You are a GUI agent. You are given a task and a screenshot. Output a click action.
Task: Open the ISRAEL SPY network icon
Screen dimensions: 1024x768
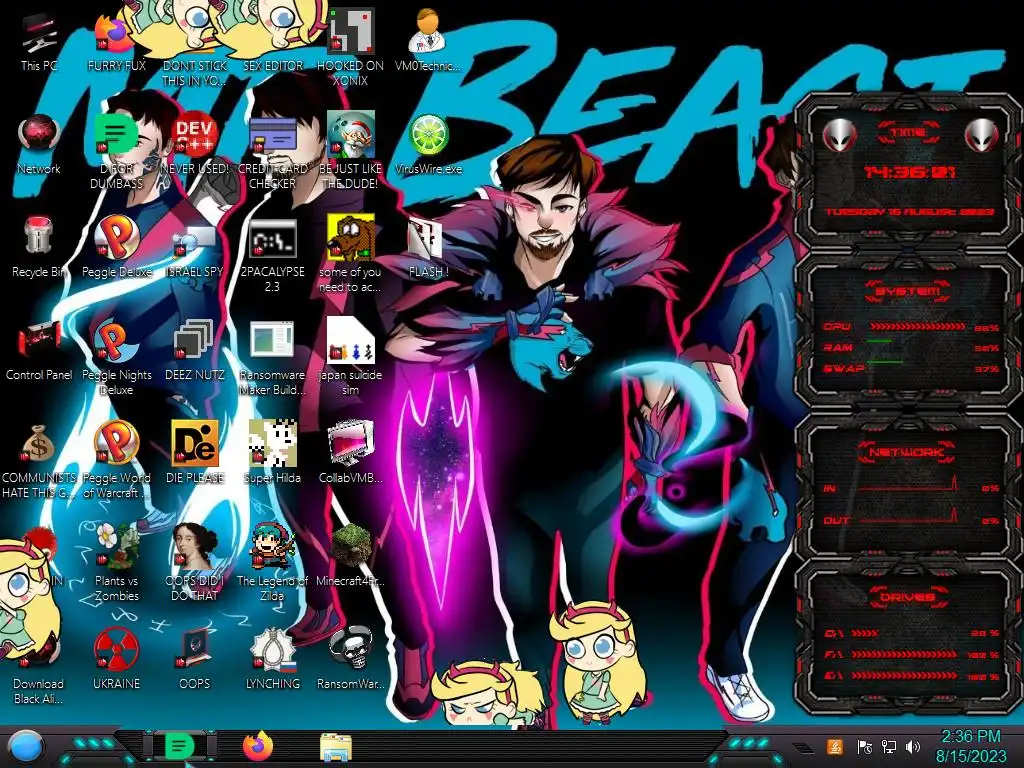pyautogui.click(x=194, y=240)
